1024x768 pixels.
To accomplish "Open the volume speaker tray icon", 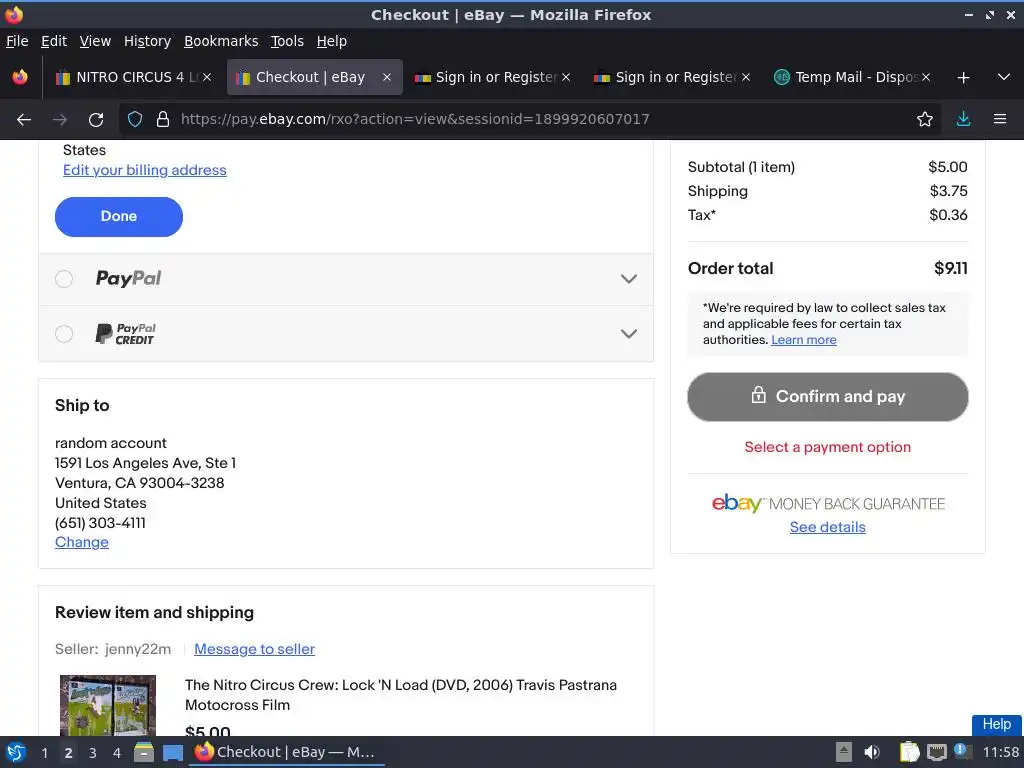I will 872,752.
